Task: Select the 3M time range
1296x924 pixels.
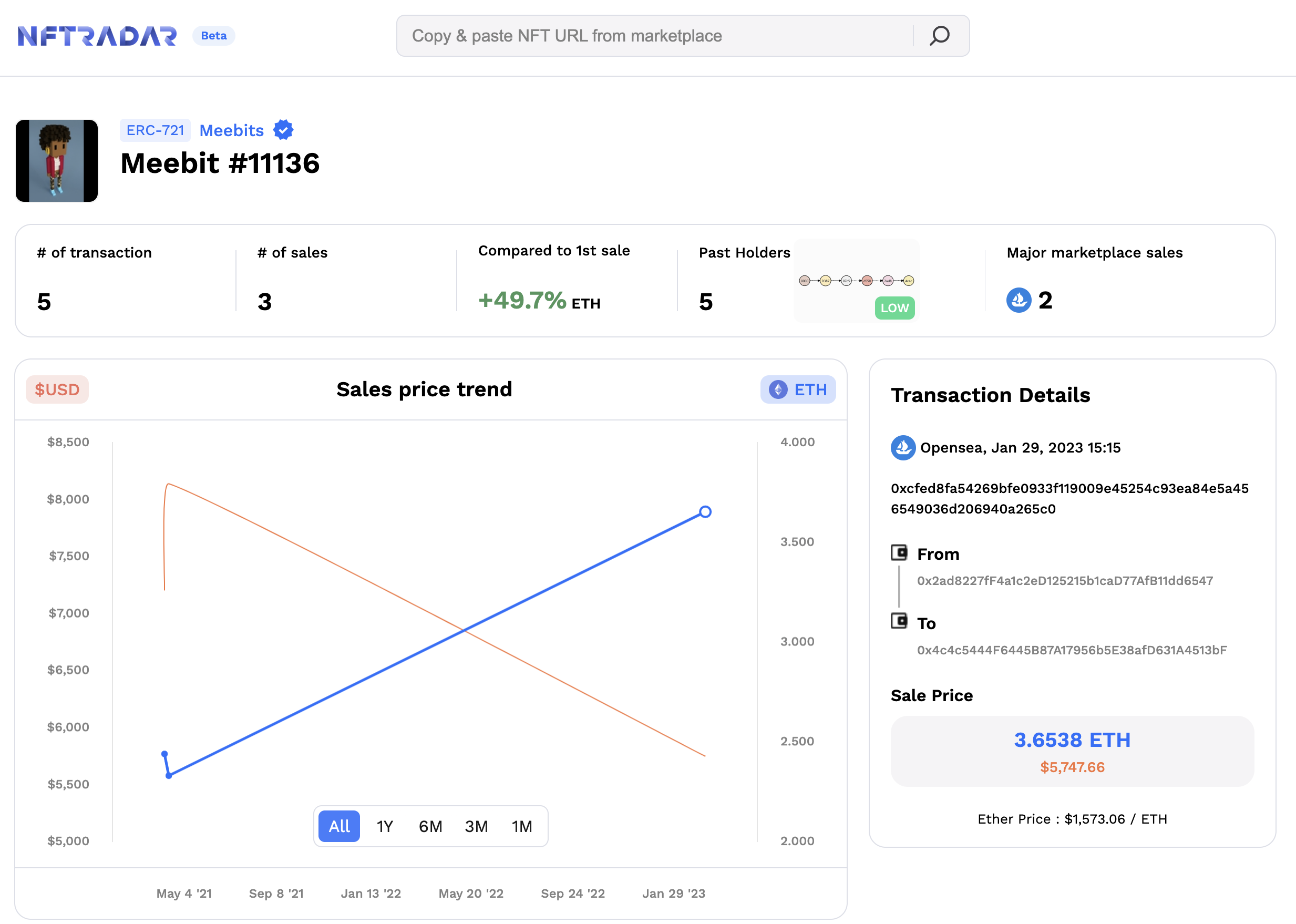Action: [476, 826]
